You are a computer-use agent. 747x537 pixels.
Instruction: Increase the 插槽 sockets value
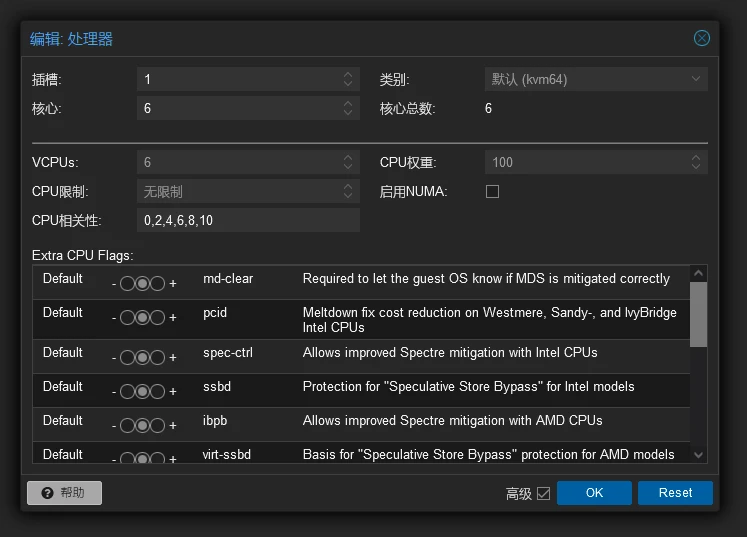(x=348, y=74)
